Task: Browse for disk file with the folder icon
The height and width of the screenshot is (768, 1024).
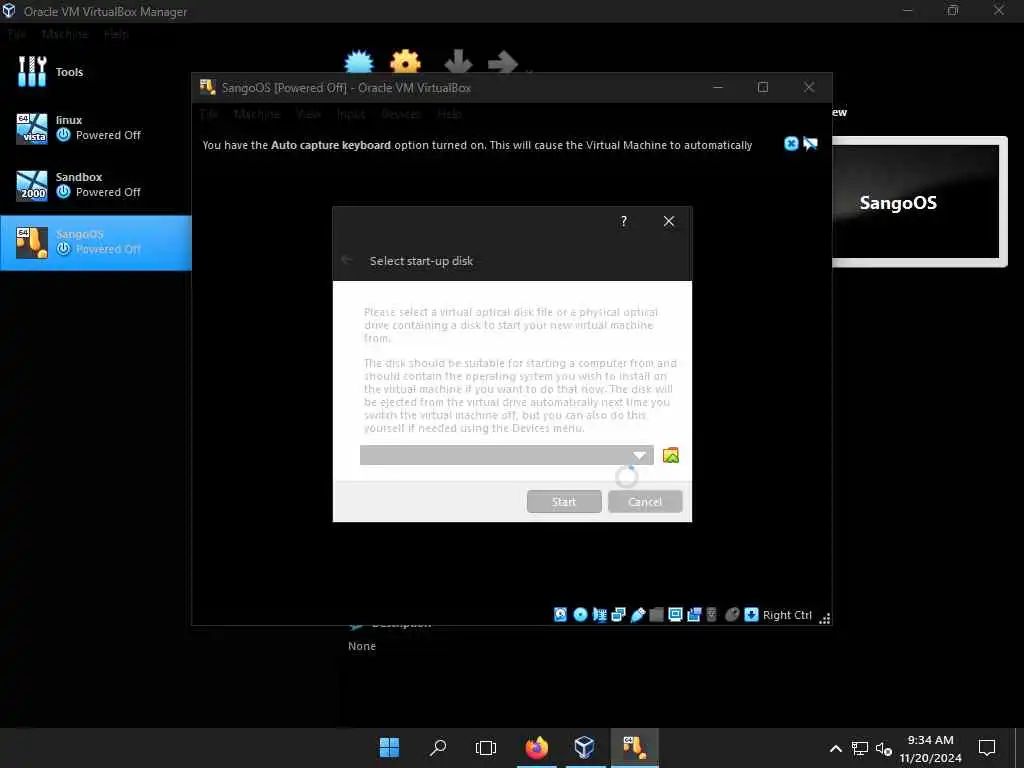Action: 671,455
